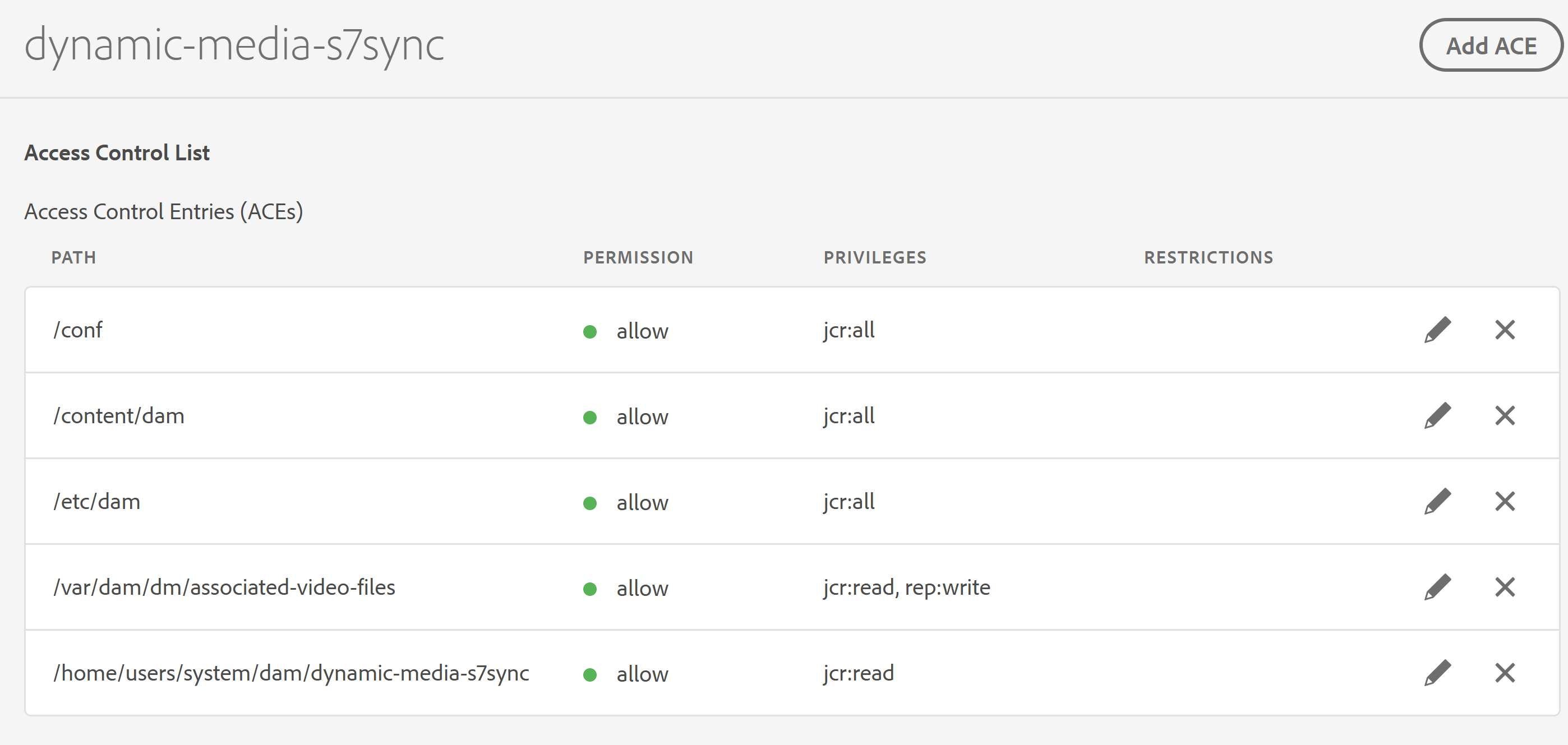Edit the dynamic-media-s7sync home path entry
This screenshot has height=745, width=1568.
(1437, 673)
